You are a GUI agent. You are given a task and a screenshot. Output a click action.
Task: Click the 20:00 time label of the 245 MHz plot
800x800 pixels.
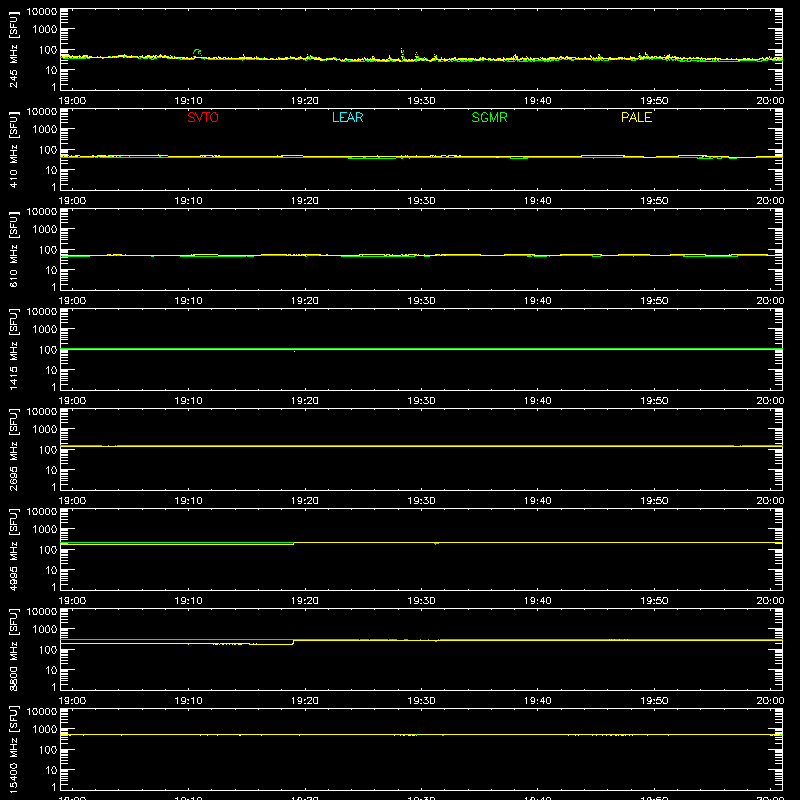770,101
